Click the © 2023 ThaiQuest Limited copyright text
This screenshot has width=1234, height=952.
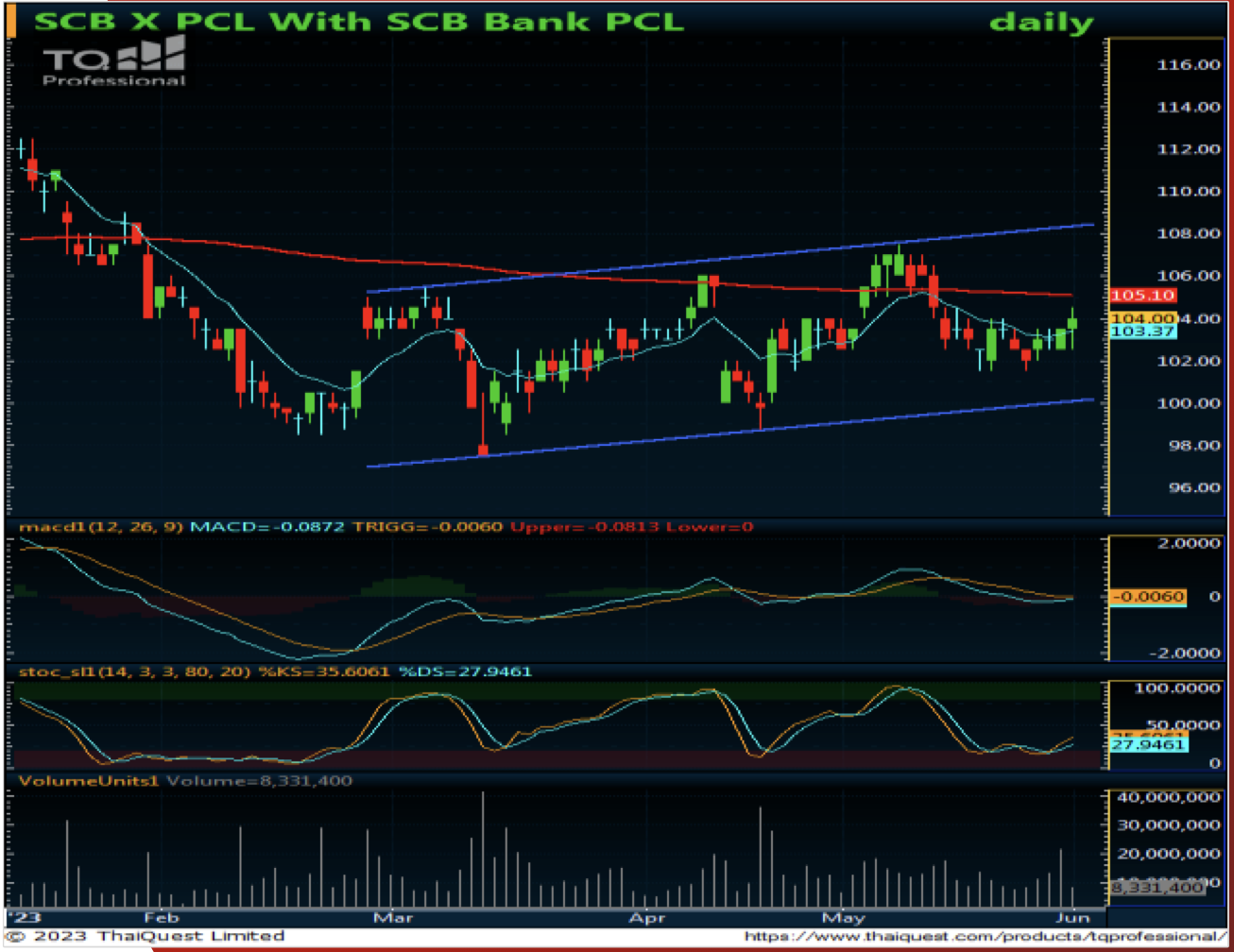[144, 936]
